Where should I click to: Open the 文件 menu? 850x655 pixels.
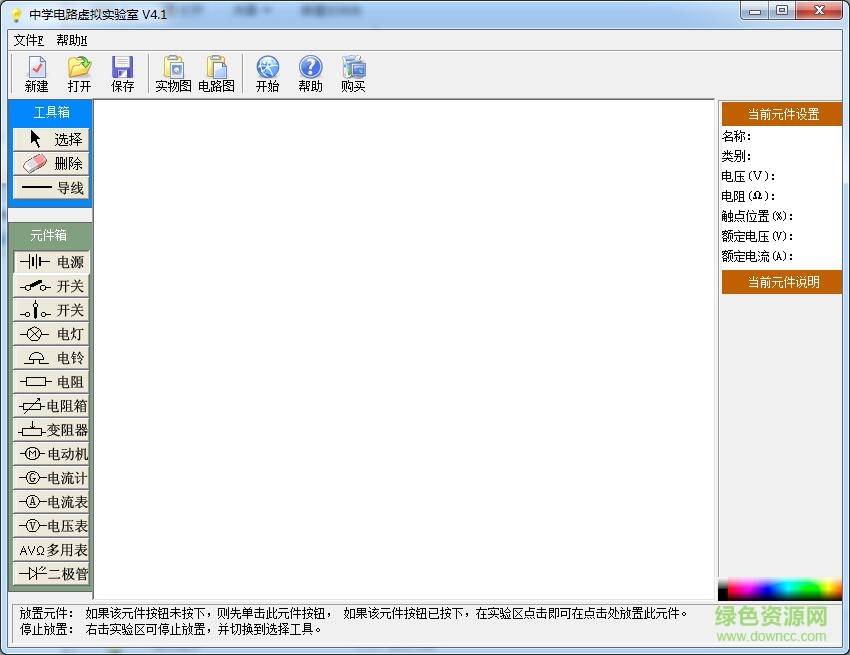click(28, 40)
